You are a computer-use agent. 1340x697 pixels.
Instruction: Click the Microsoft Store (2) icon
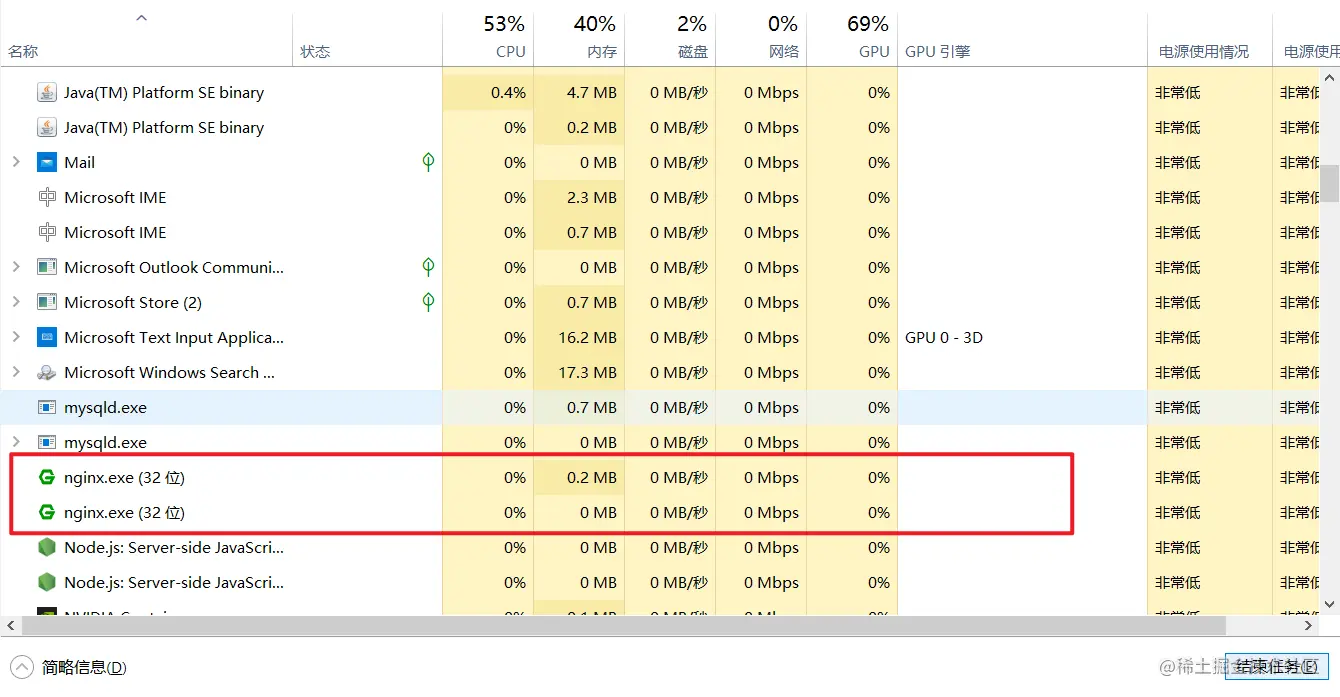[x=47, y=303]
